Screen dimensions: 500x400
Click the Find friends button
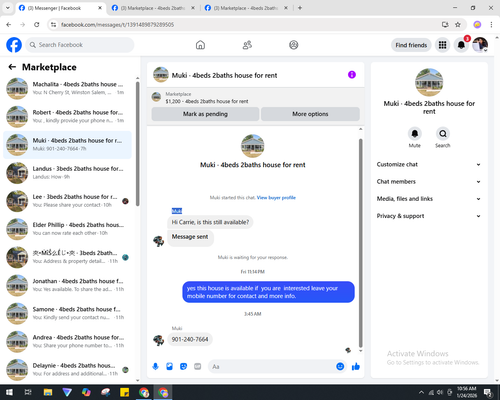(411, 45)
